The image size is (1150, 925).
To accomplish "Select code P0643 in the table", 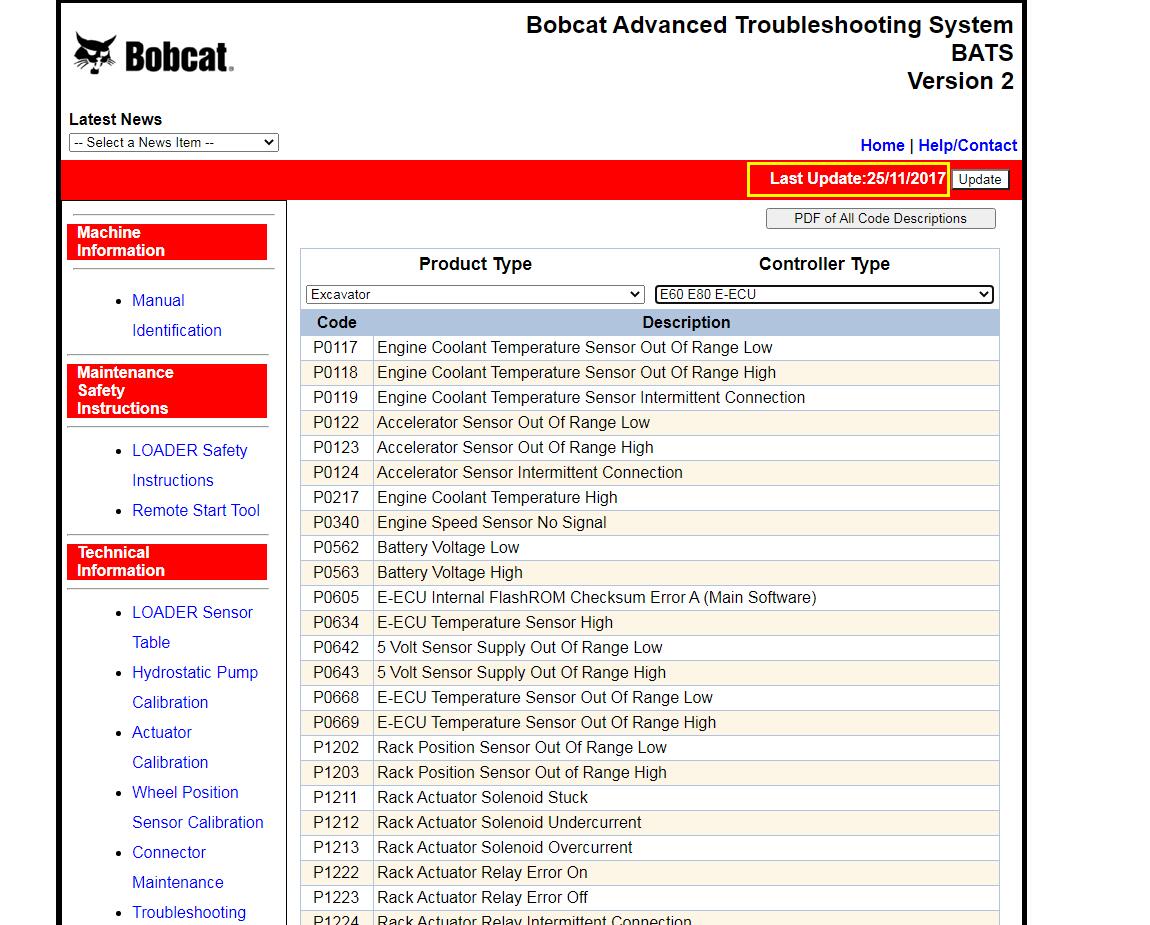I will 336,673.
